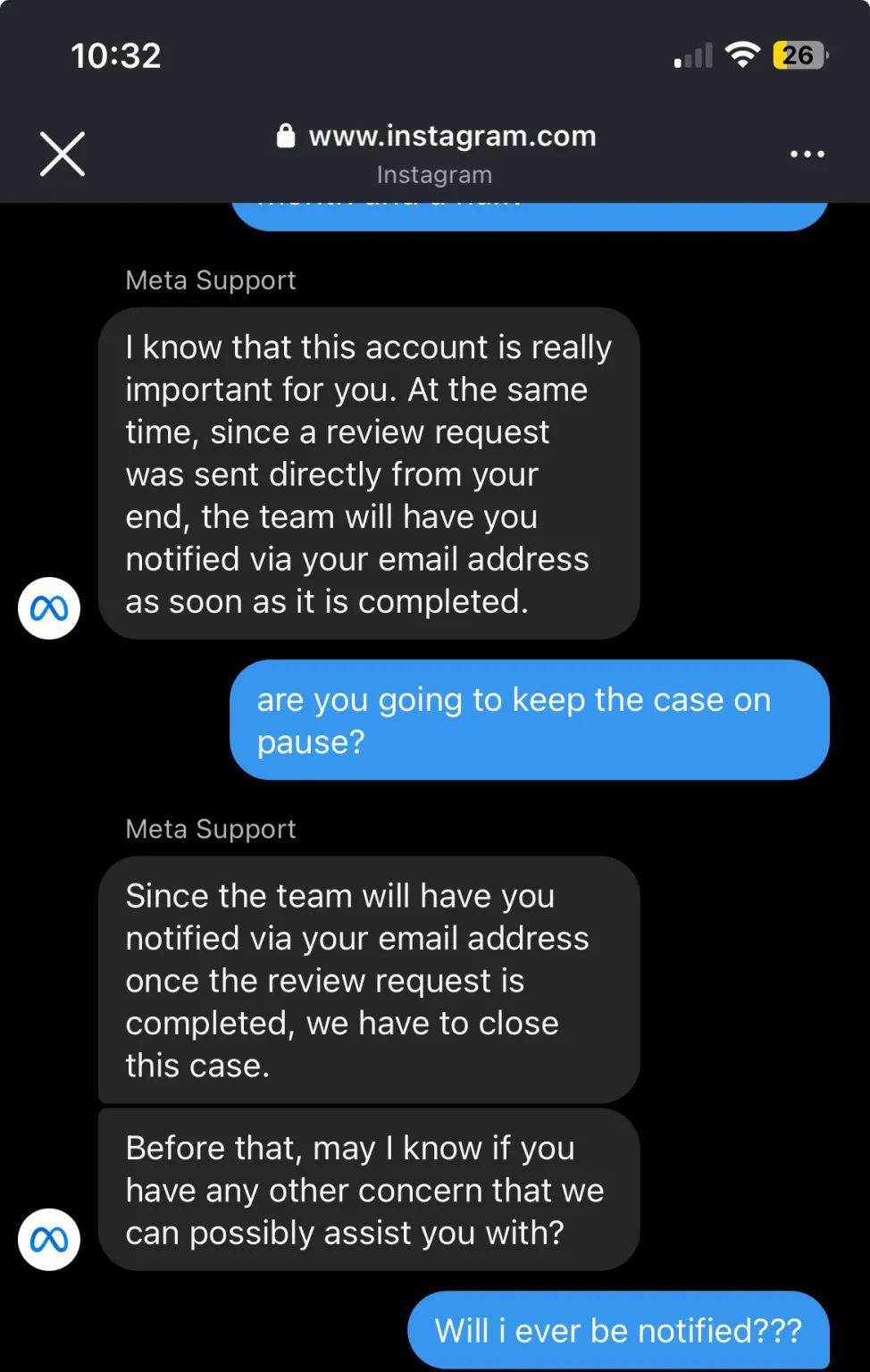The image size is (870, 1372).
Task: Tap the Wi-Fi icon in the status bar
Action: tap(741, 55)
